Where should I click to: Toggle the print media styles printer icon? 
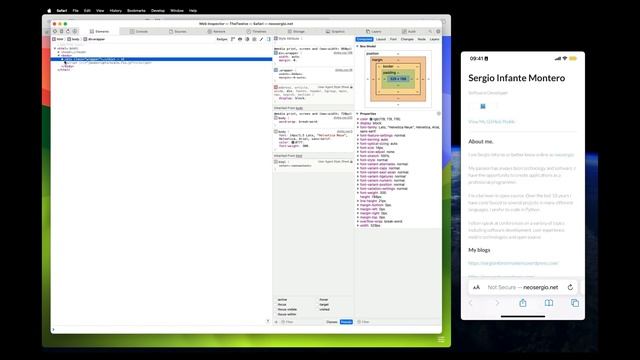pyautogui.click(x=240, y=39)
